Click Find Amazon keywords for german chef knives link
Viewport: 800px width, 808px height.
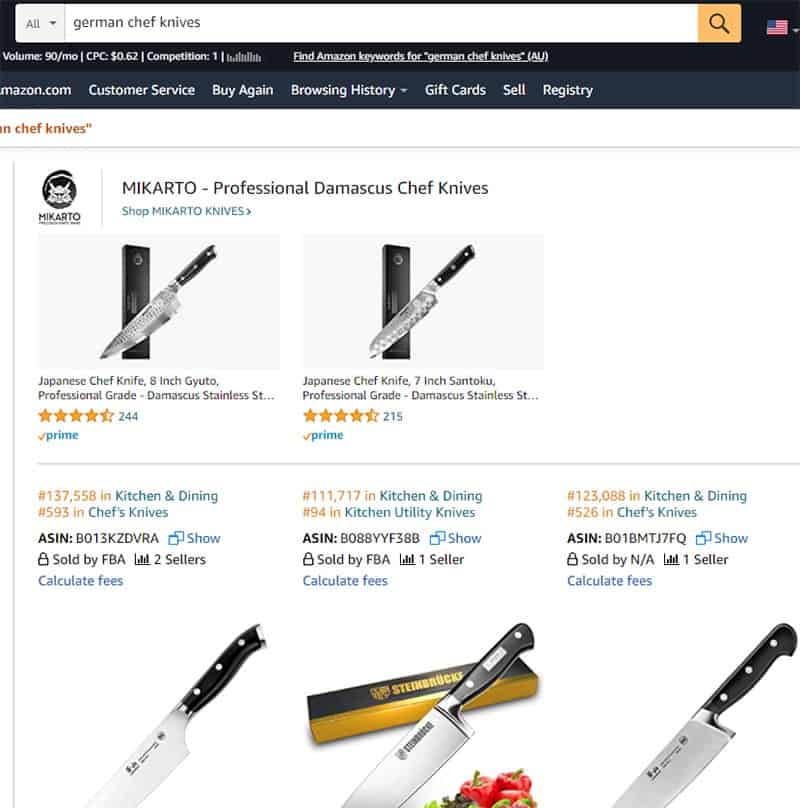tap(421, 57)
